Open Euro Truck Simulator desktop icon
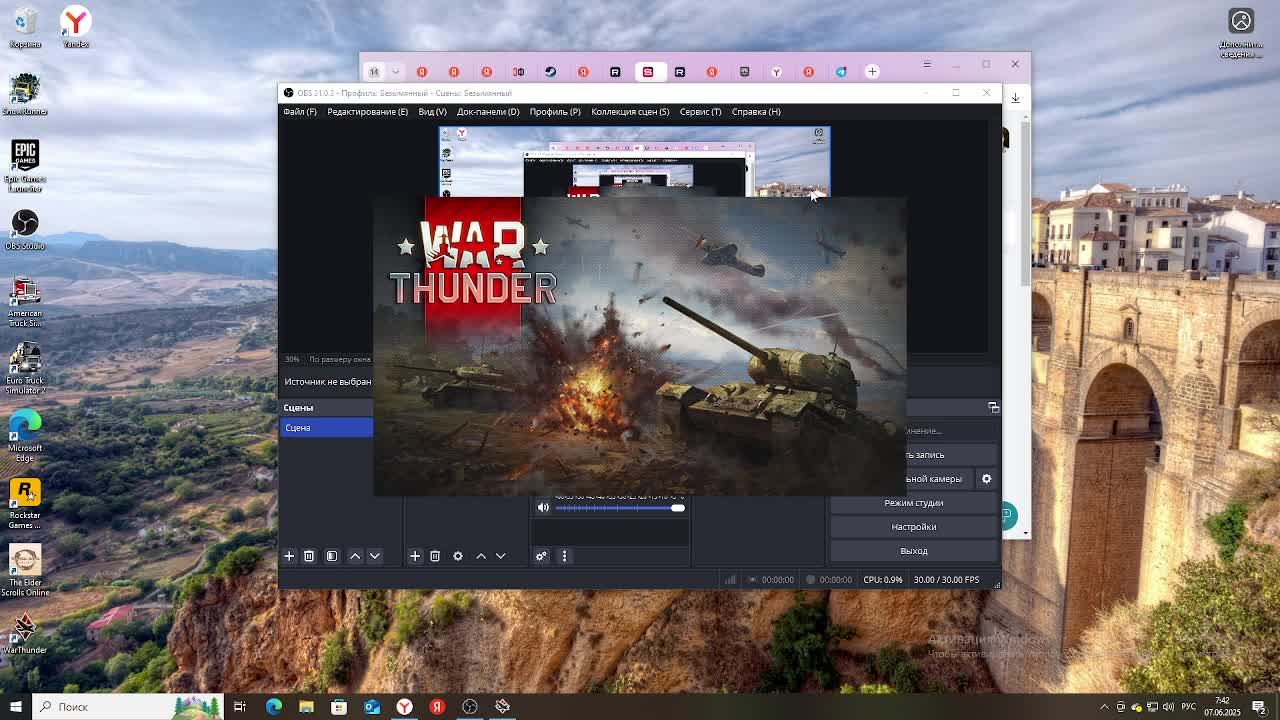 (25, 369)
